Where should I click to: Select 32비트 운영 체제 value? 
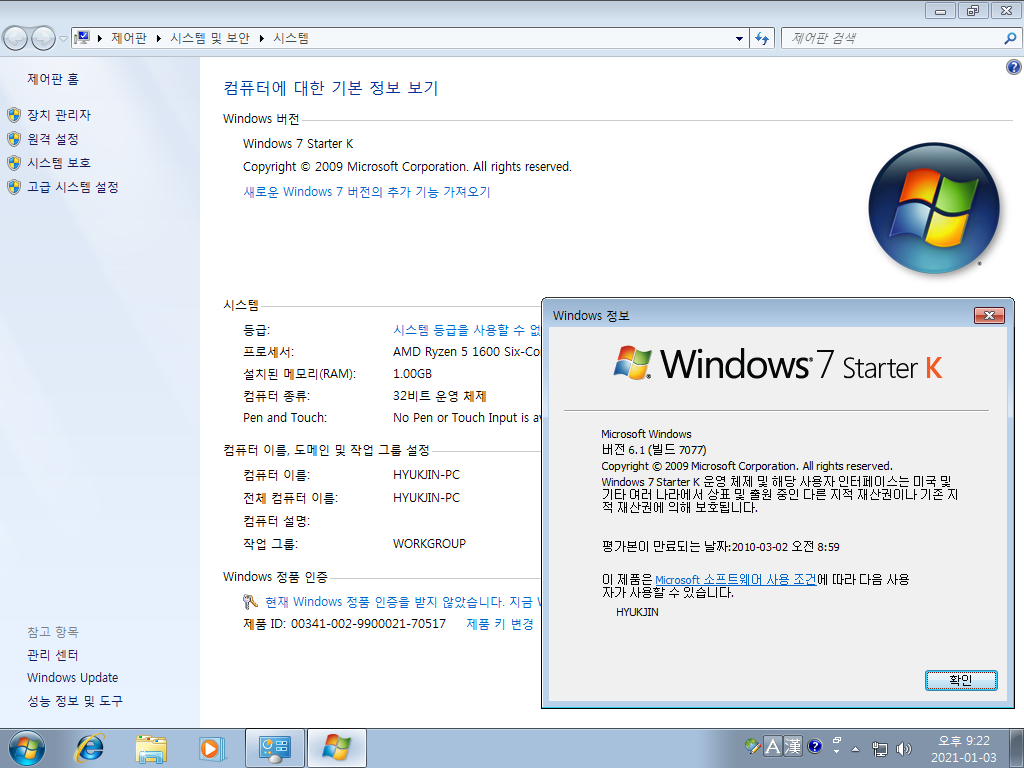coord(440,396)
